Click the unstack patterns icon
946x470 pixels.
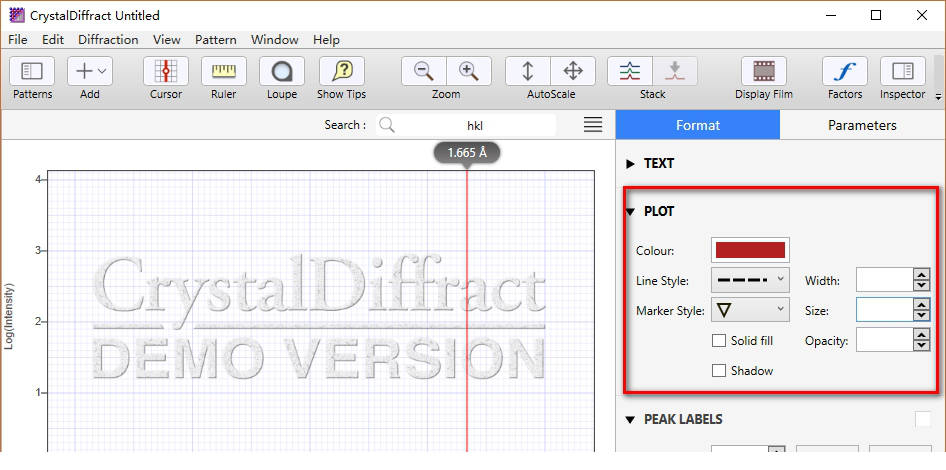pos(675,71)
